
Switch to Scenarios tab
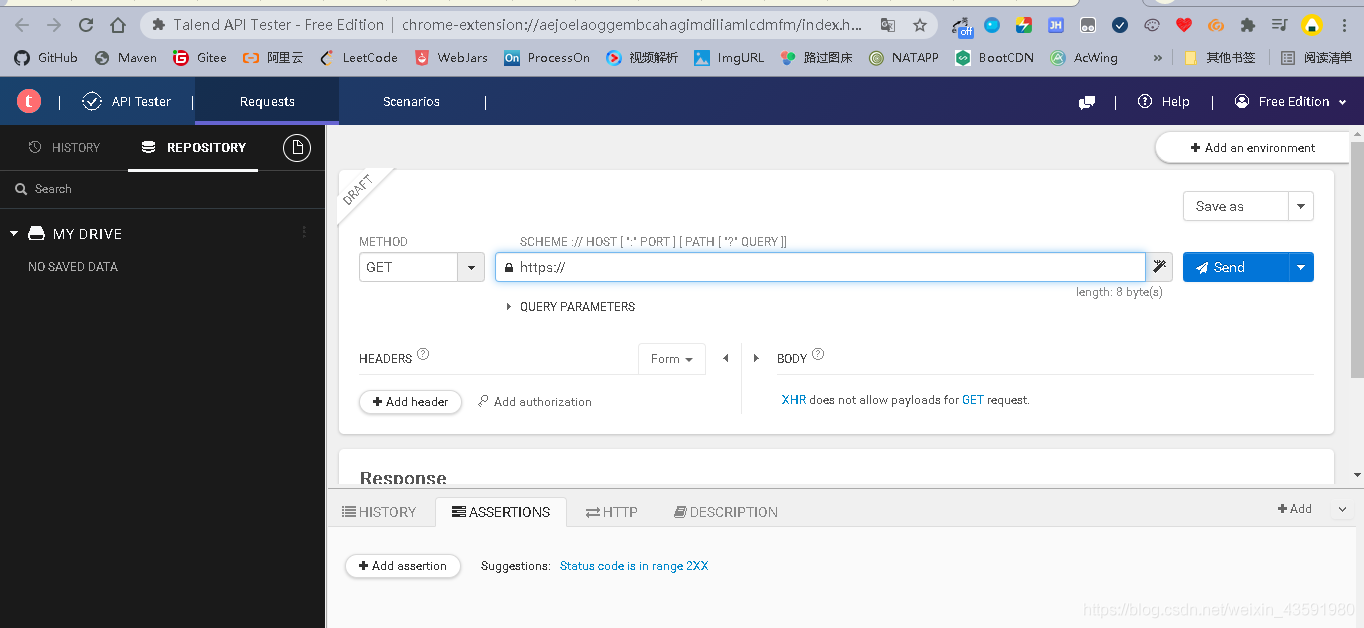(411, 101)
